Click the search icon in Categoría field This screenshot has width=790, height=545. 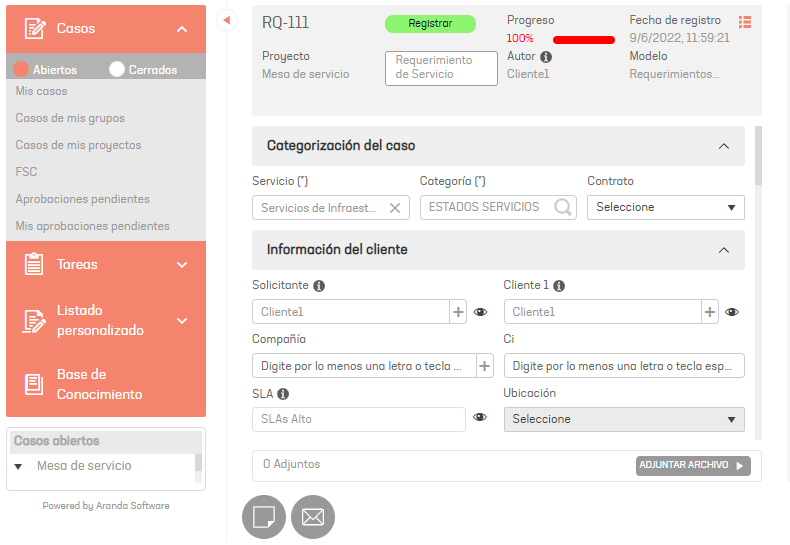click(x=563, y=208)
